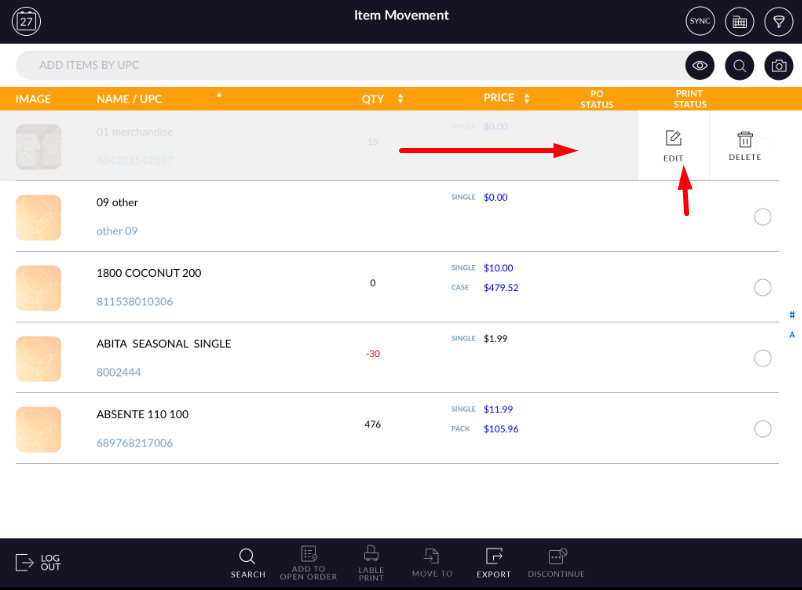Image resolution: width=802 pixels, height=590 pixels.
Task: Toggle the eye visibility icon
Action: coord(700,66)
